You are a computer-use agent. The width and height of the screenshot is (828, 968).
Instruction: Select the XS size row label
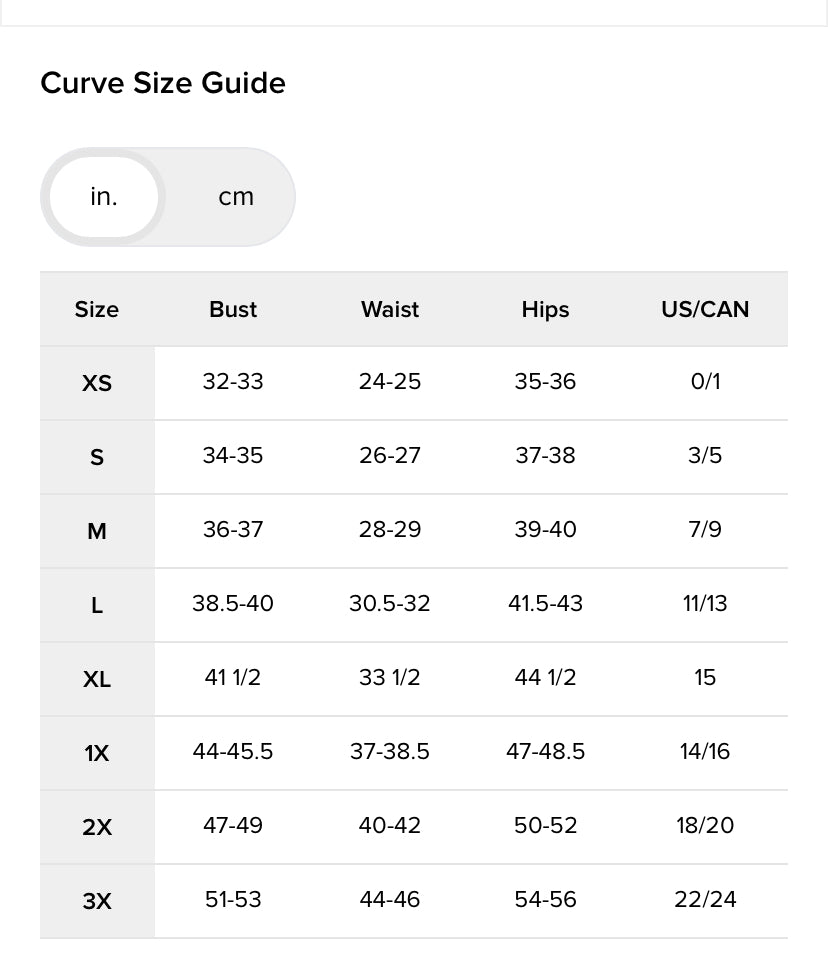click(x=97, y=383)
